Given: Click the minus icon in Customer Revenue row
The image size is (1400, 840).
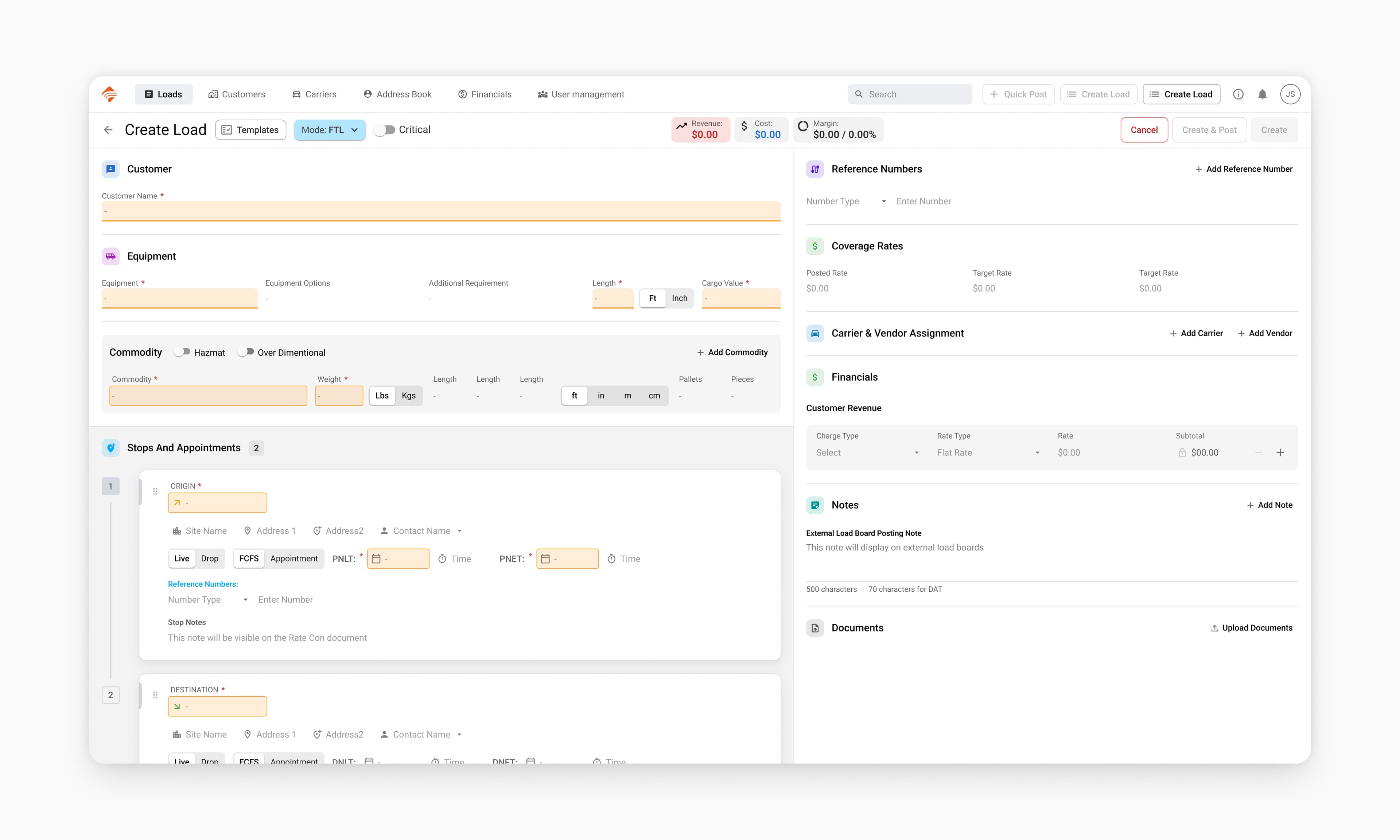Looking at the screenshot, I should pos(1259,452).
